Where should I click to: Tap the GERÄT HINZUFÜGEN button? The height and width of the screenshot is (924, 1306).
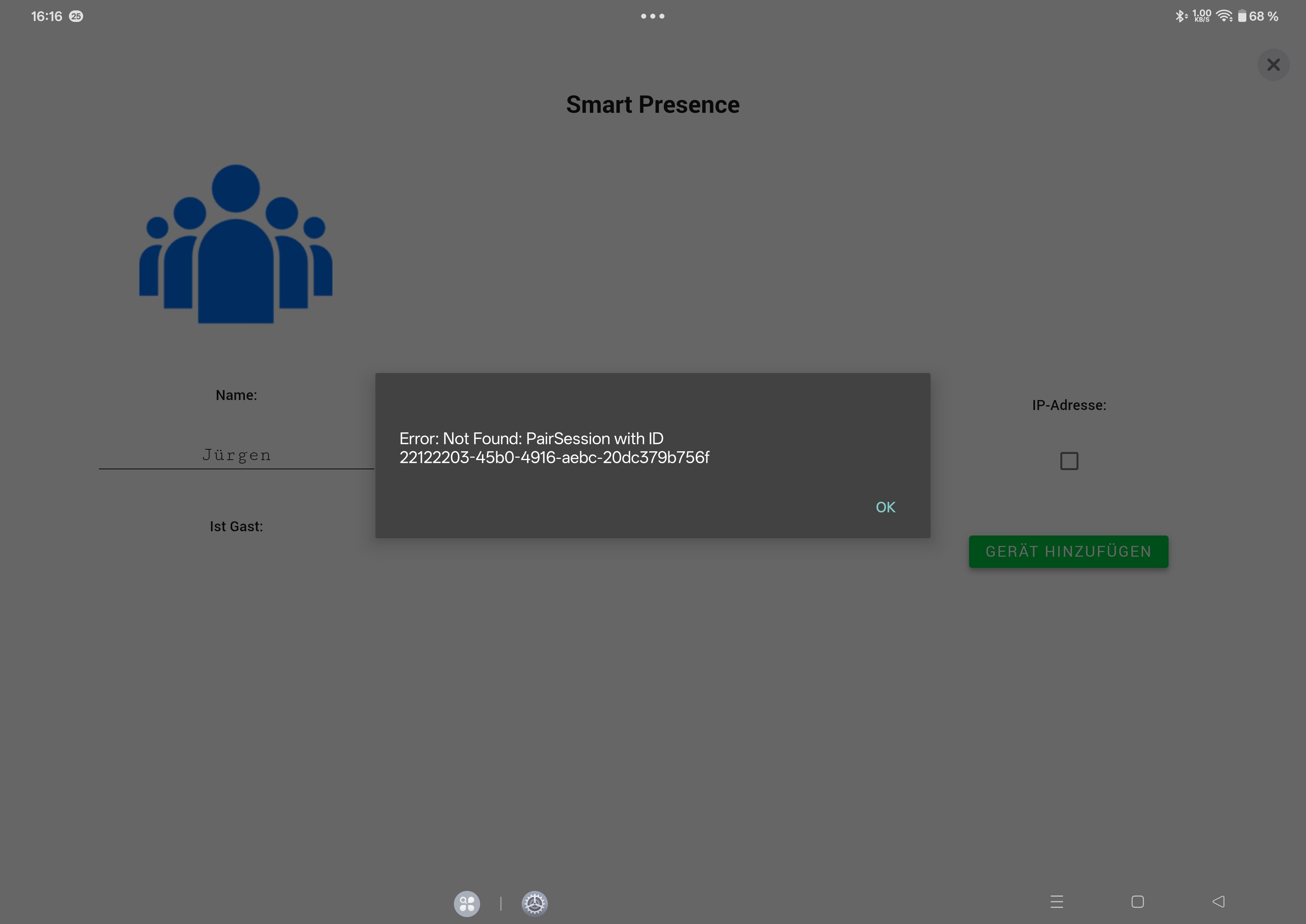coord(1068,551)
